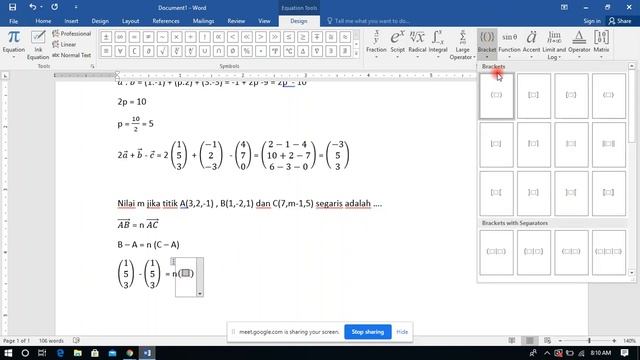Insert the plus-minus symbol
640x360 pixels.
coord(106,37)
